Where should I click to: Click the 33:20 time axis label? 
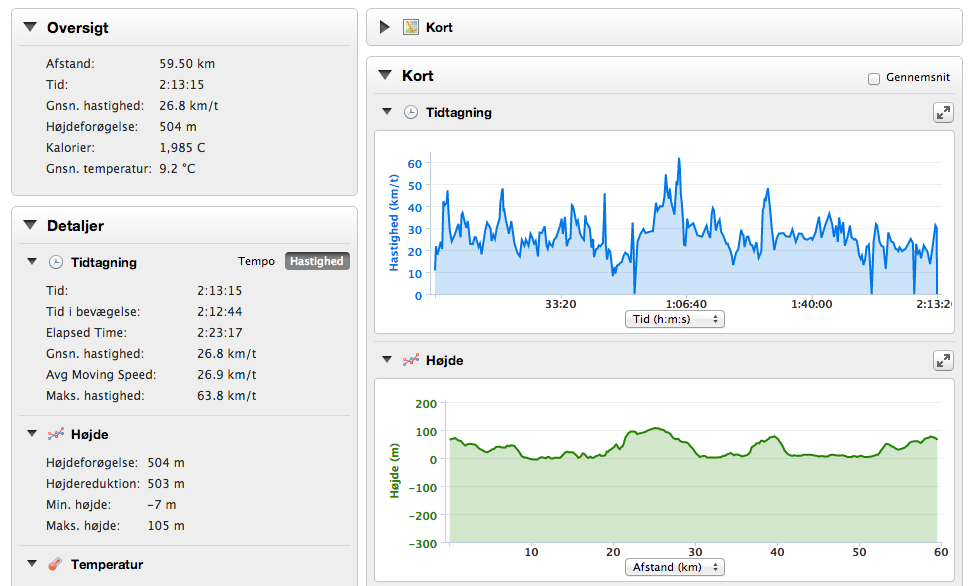point(560,304)
